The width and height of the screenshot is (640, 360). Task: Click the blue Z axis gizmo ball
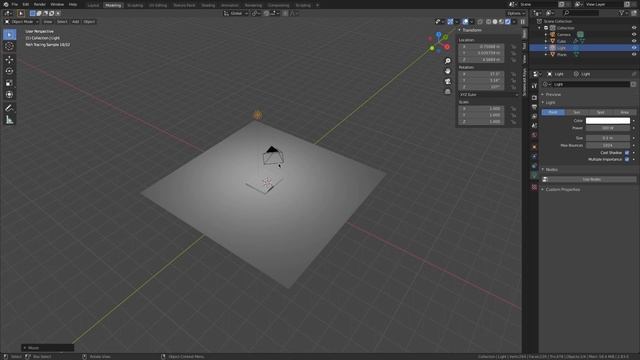point(438,35)
